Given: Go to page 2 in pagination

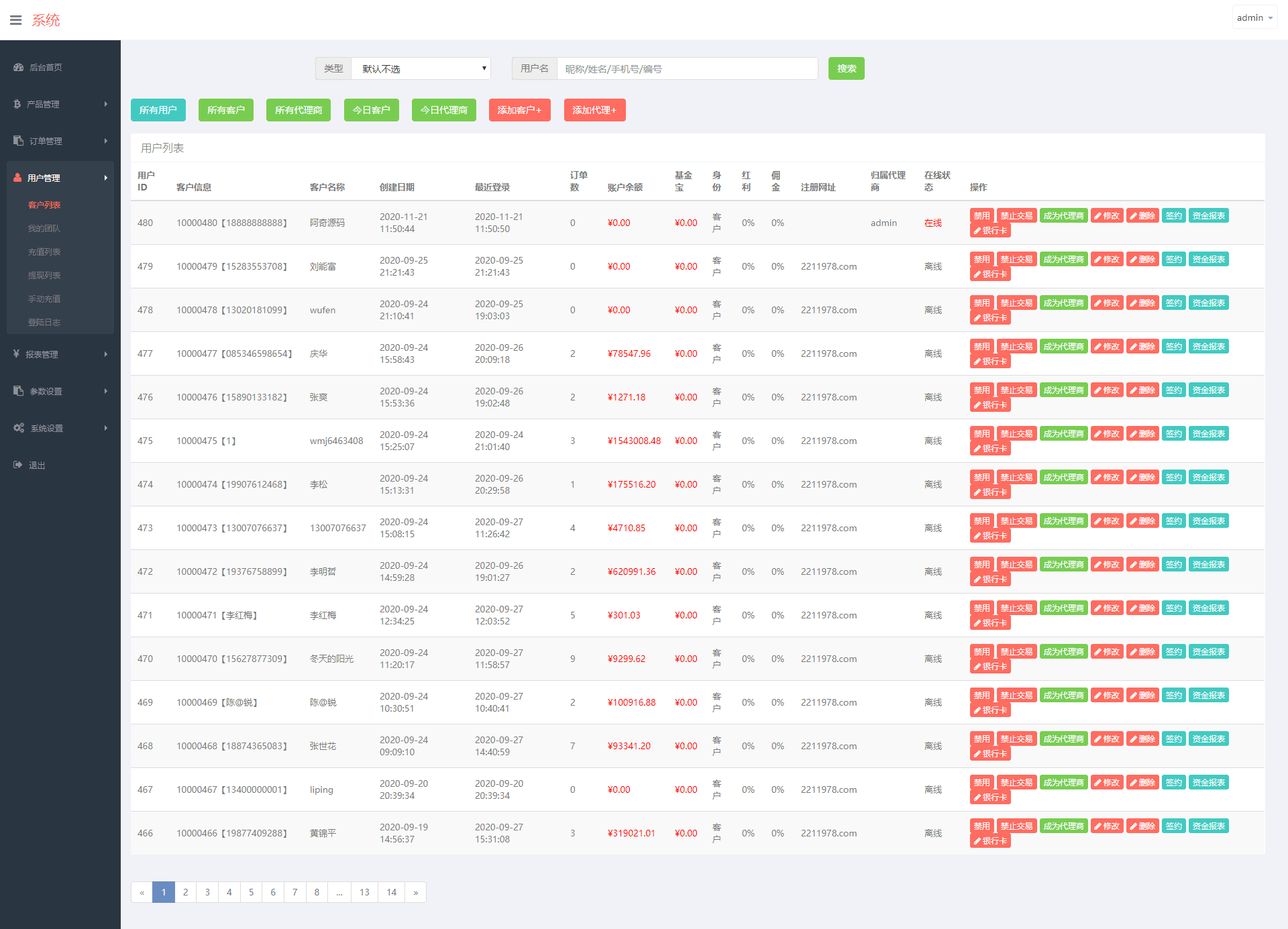Looking at the screenshot, I should (x=185, y=892).
